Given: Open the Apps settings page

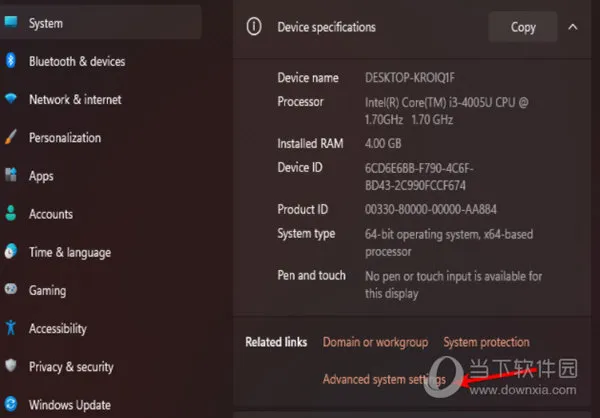Looking at the screenshot, I should tap(41, 176).
